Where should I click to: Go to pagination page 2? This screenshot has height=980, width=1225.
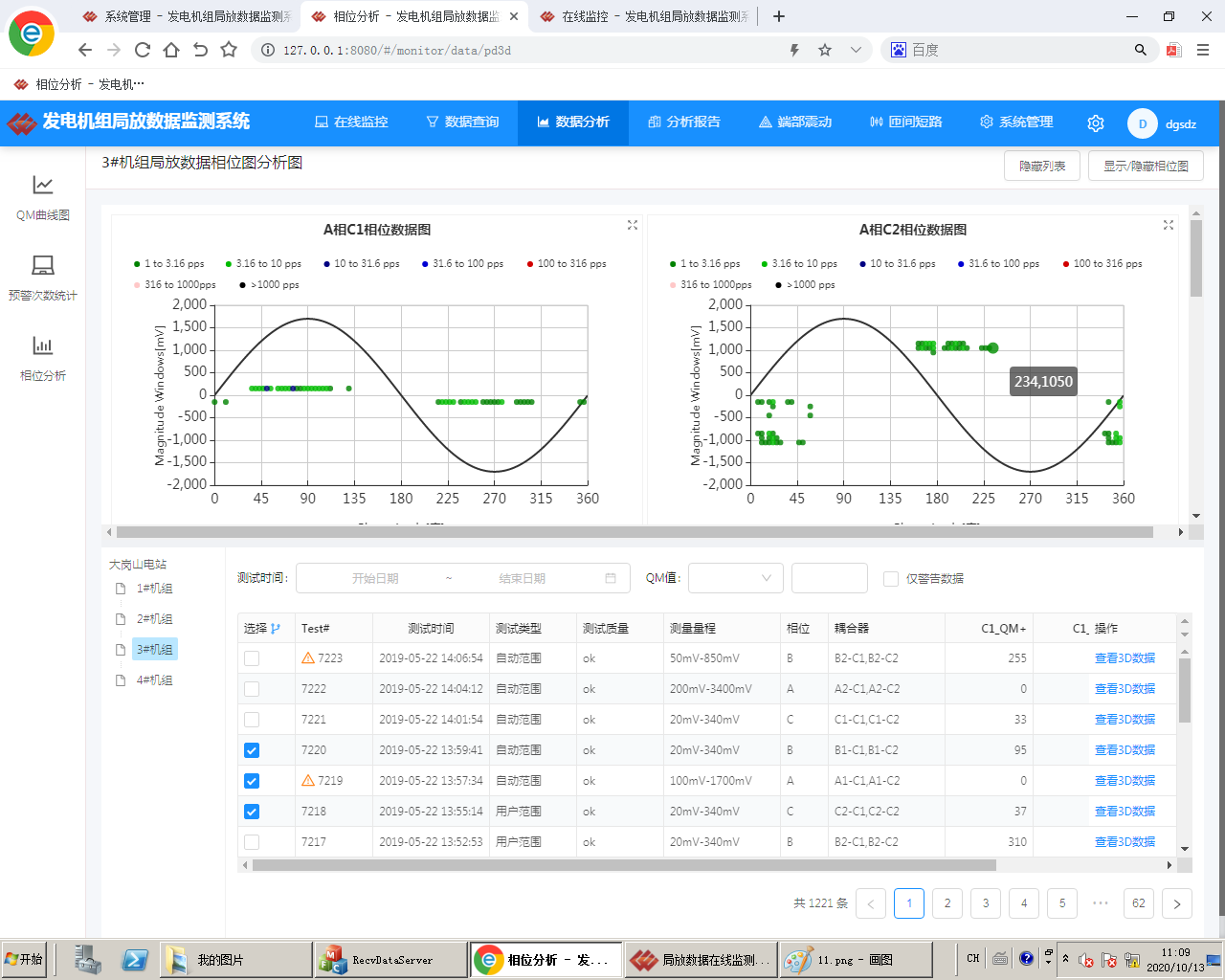coord(947,903)
